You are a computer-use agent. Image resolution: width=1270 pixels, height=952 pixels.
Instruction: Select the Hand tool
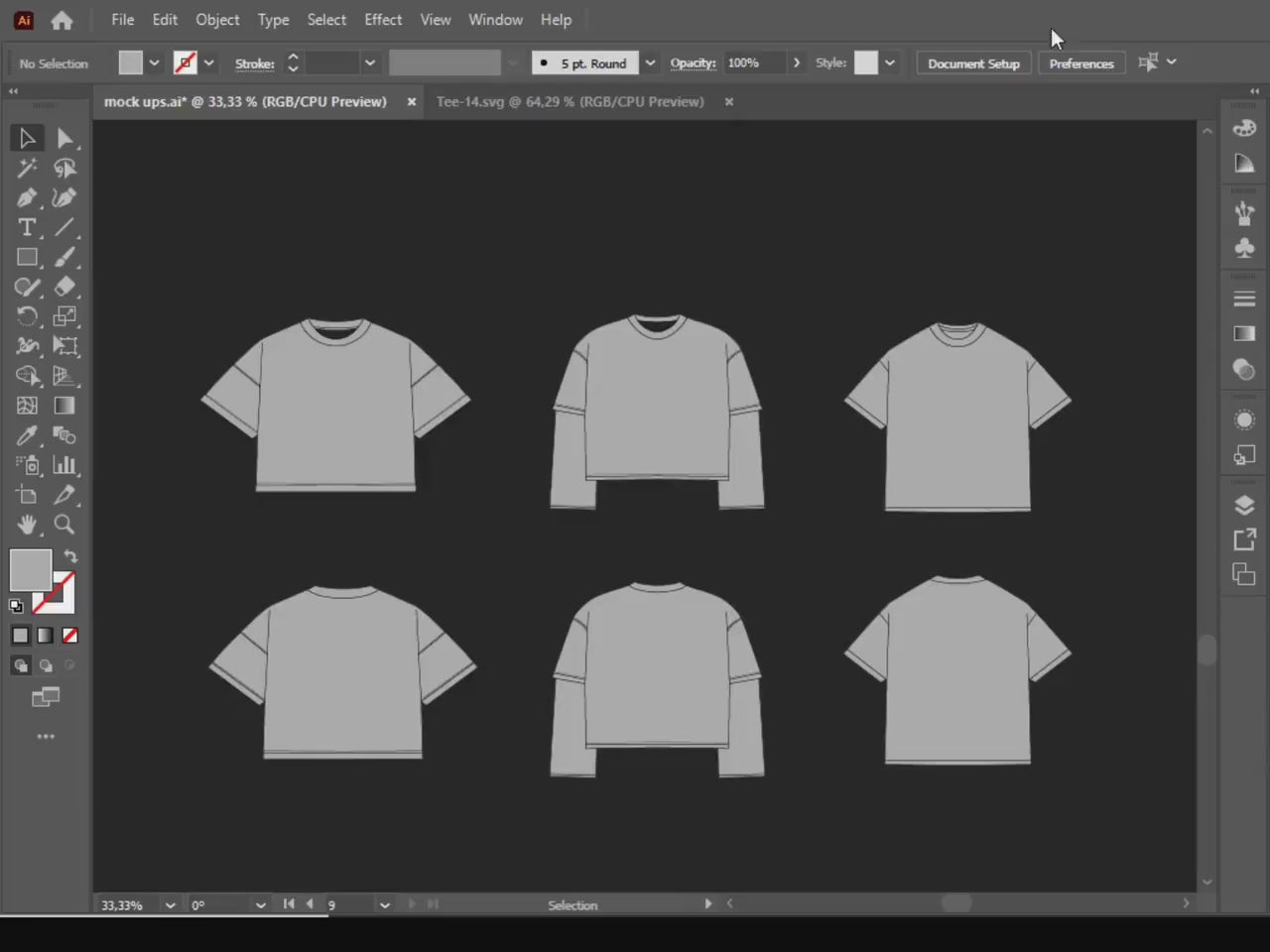pos(27,525)
